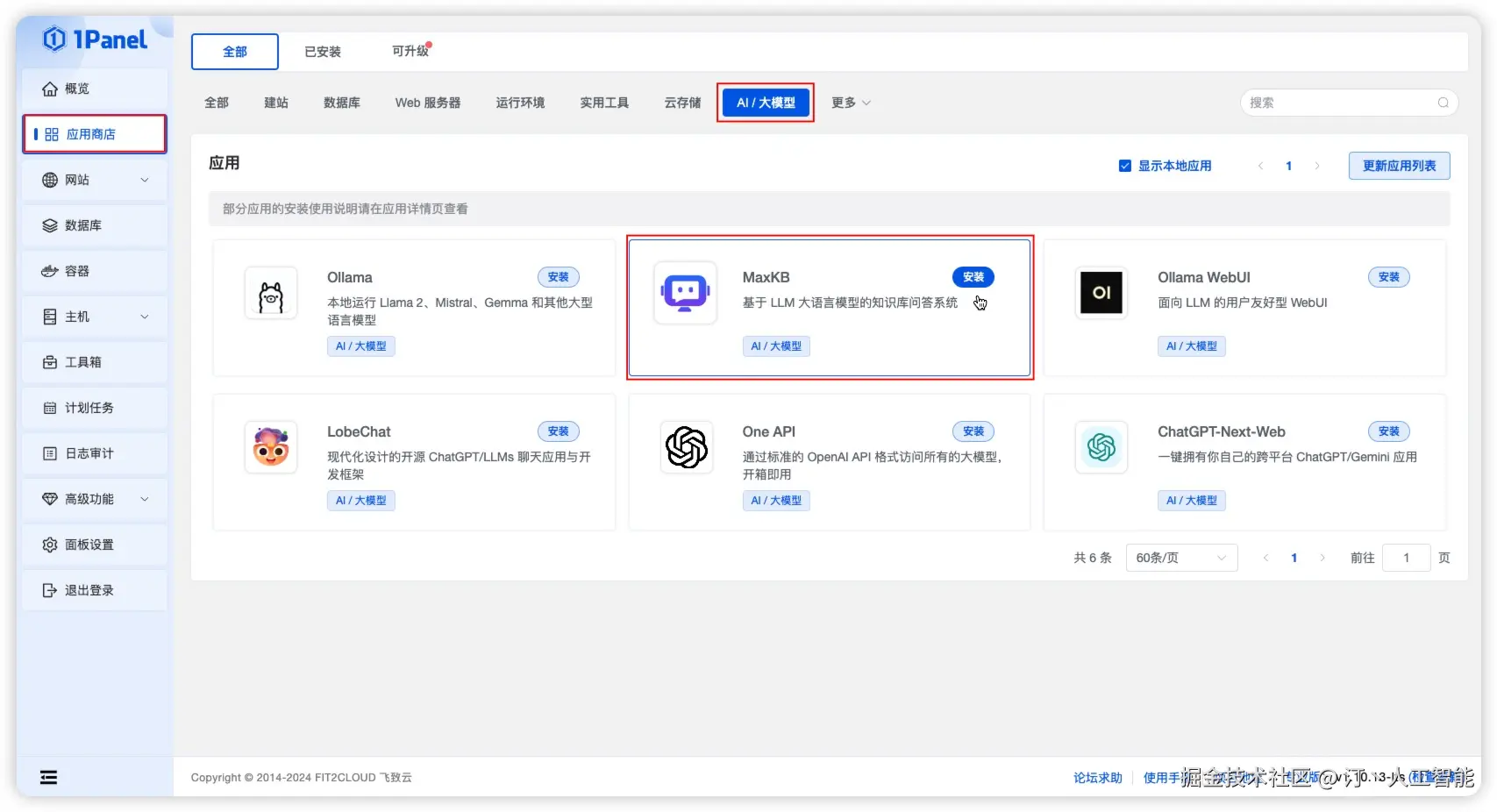Screen dimensions: 1497x812
Task: Select the 实用工具 category
Action: [604, 103]
